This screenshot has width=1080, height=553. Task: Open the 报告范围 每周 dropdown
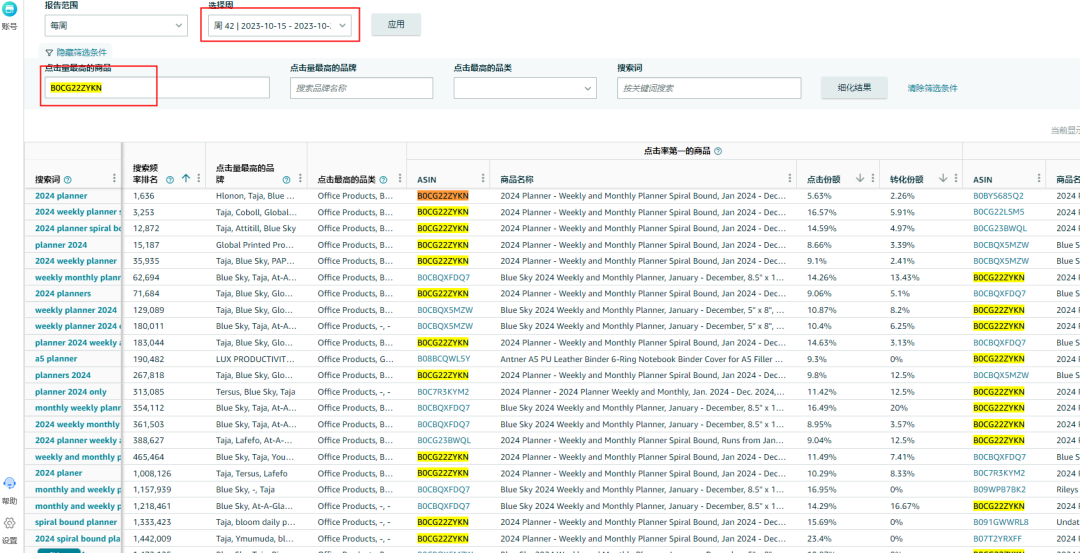pos(116,25)
